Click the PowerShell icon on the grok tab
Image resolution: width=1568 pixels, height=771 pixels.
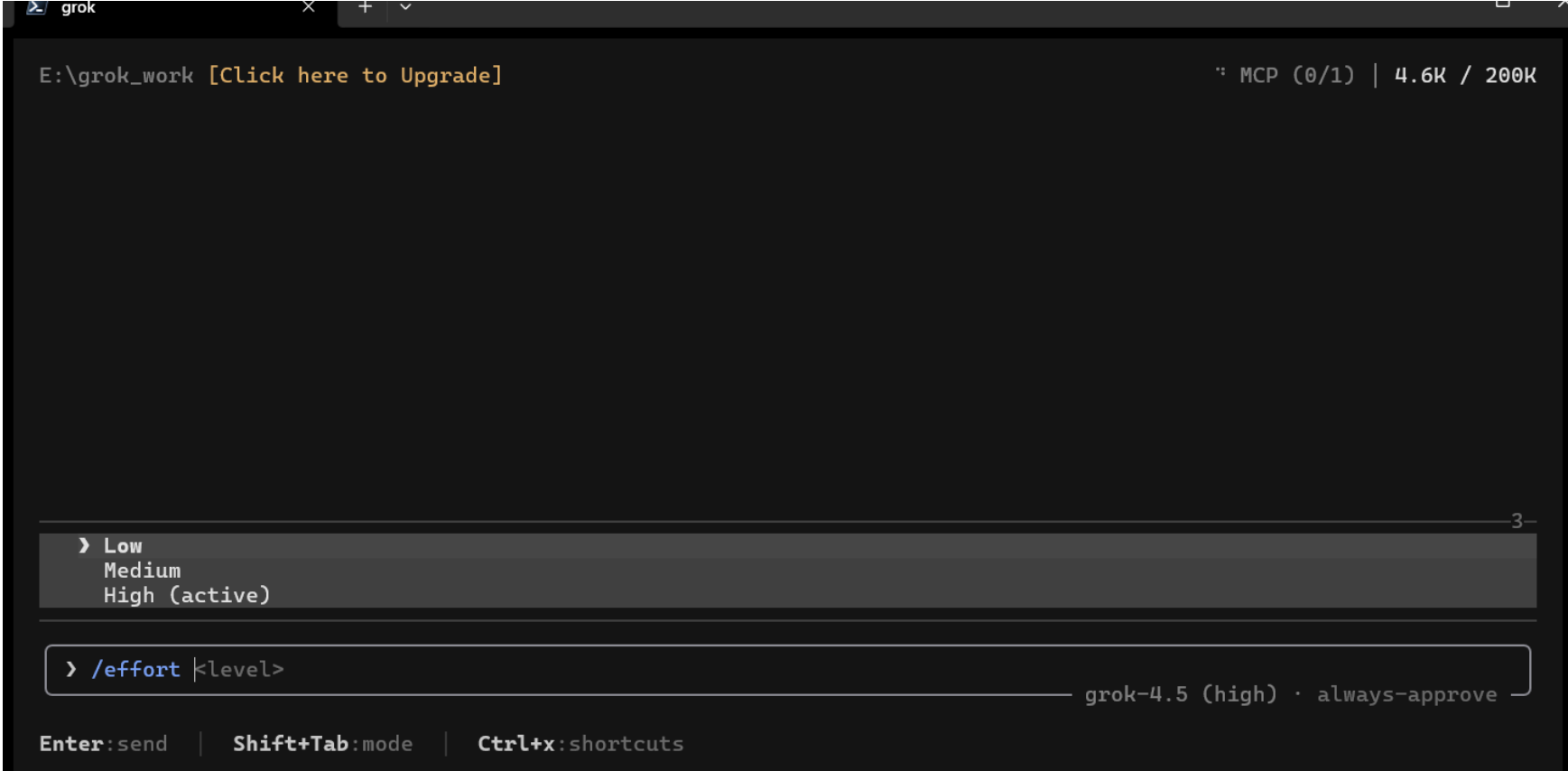pos(36,7)
